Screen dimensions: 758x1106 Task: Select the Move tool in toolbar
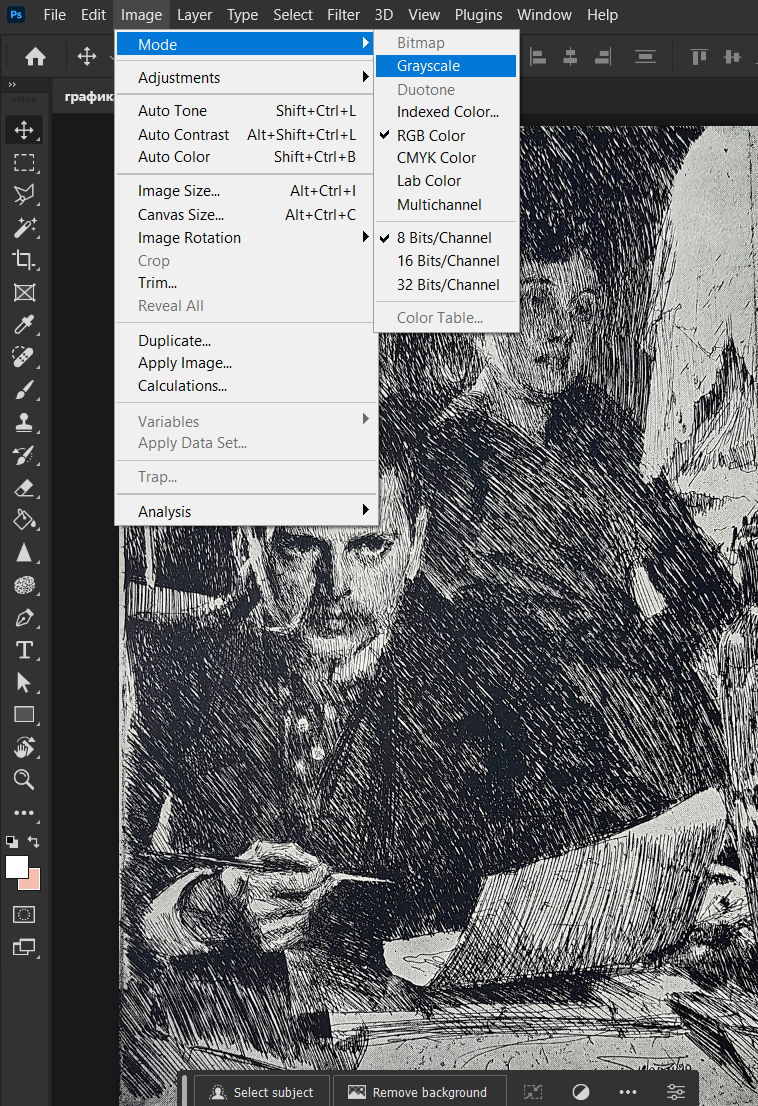(24, 130)
